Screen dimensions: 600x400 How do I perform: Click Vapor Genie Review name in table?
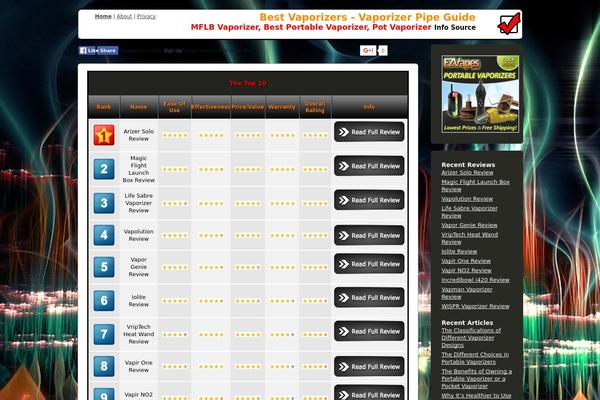point(139,267)
